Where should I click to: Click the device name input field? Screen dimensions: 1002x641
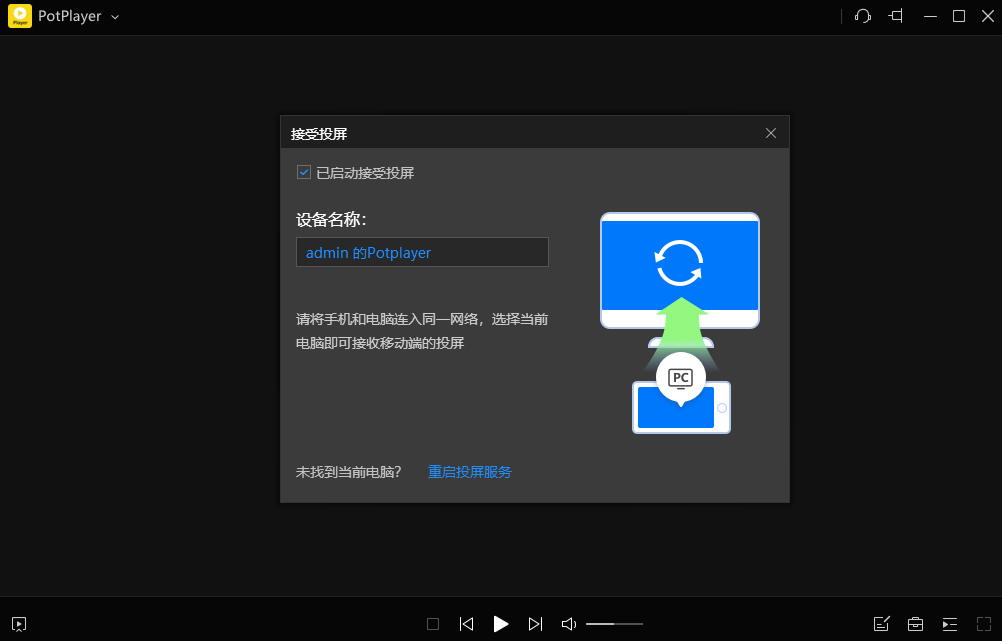tap(422, 252)
